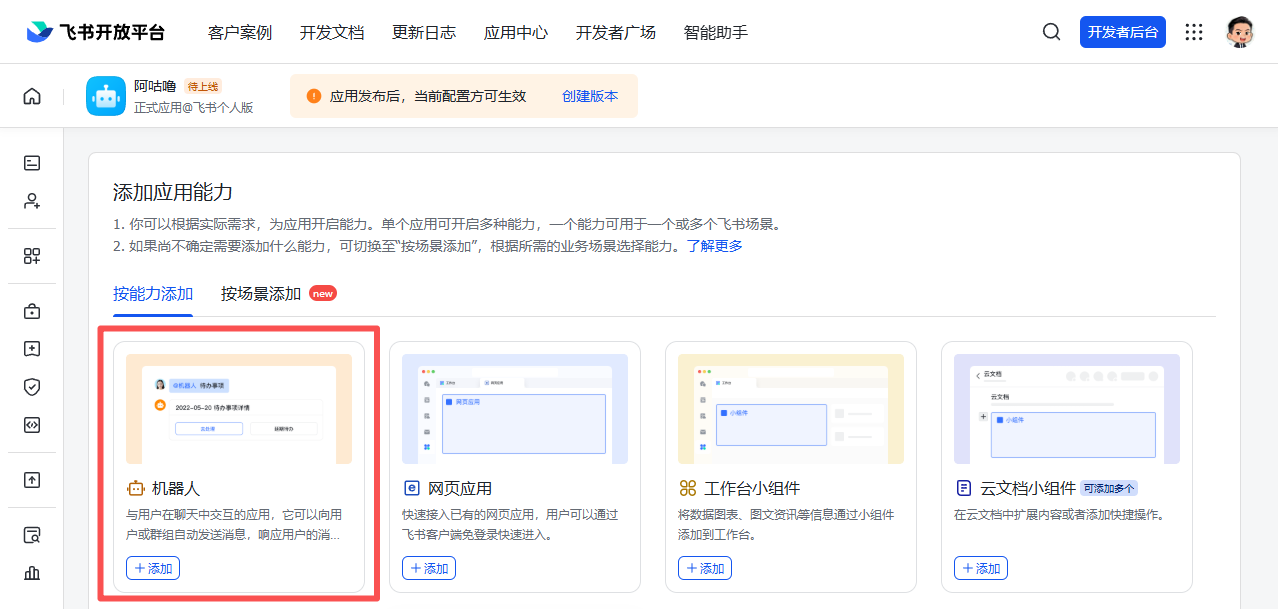The image size is (1278, 609).
Task: Open the app capabilities grid icon
Action: point(32,256)
